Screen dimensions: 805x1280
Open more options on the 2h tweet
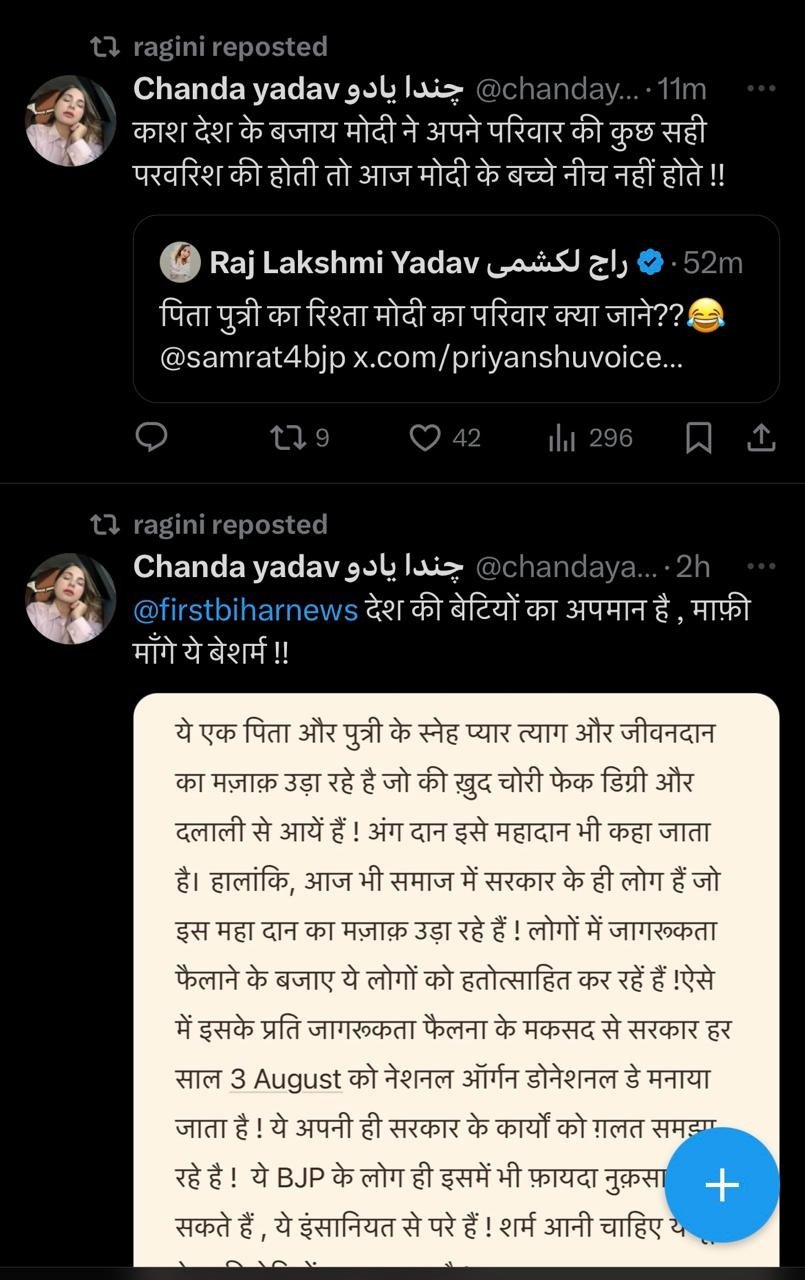[761, 567]
